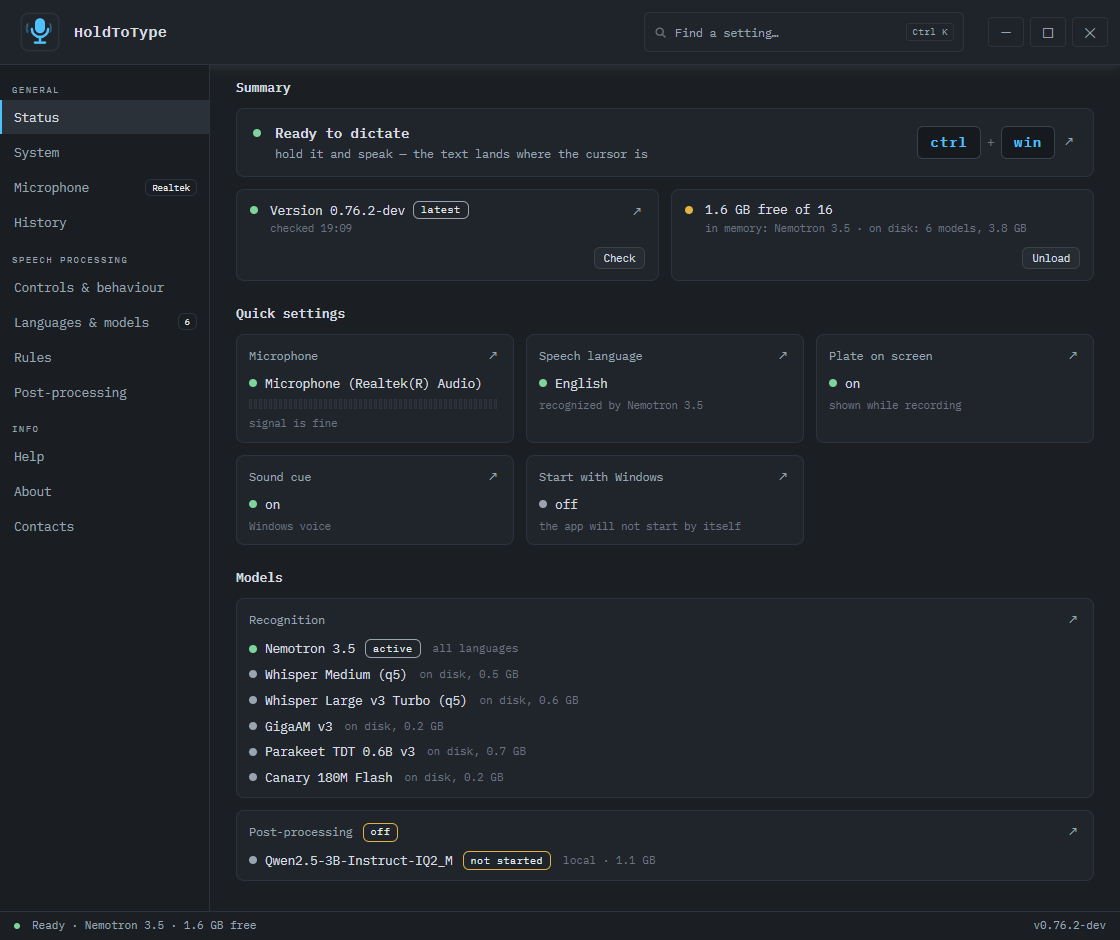Click the search magnifier icon
The height and width of the screenshot is (940, 1120).
click(661, 33)
